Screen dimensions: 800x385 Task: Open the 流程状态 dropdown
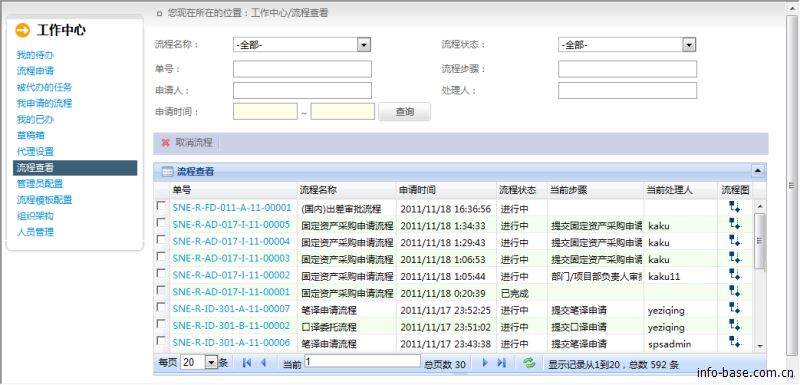pos(689,45)
